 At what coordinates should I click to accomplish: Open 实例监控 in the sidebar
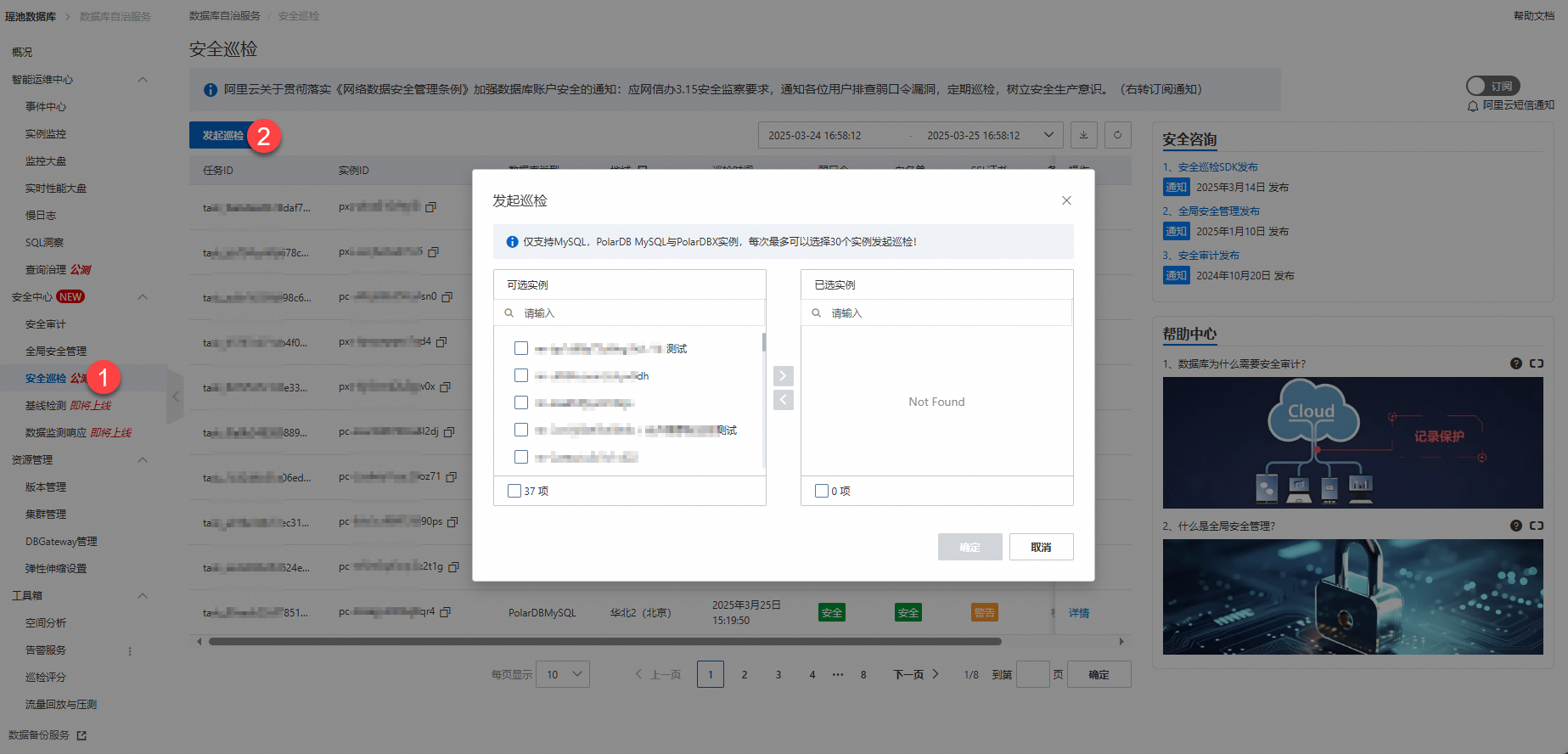(46, 134)
